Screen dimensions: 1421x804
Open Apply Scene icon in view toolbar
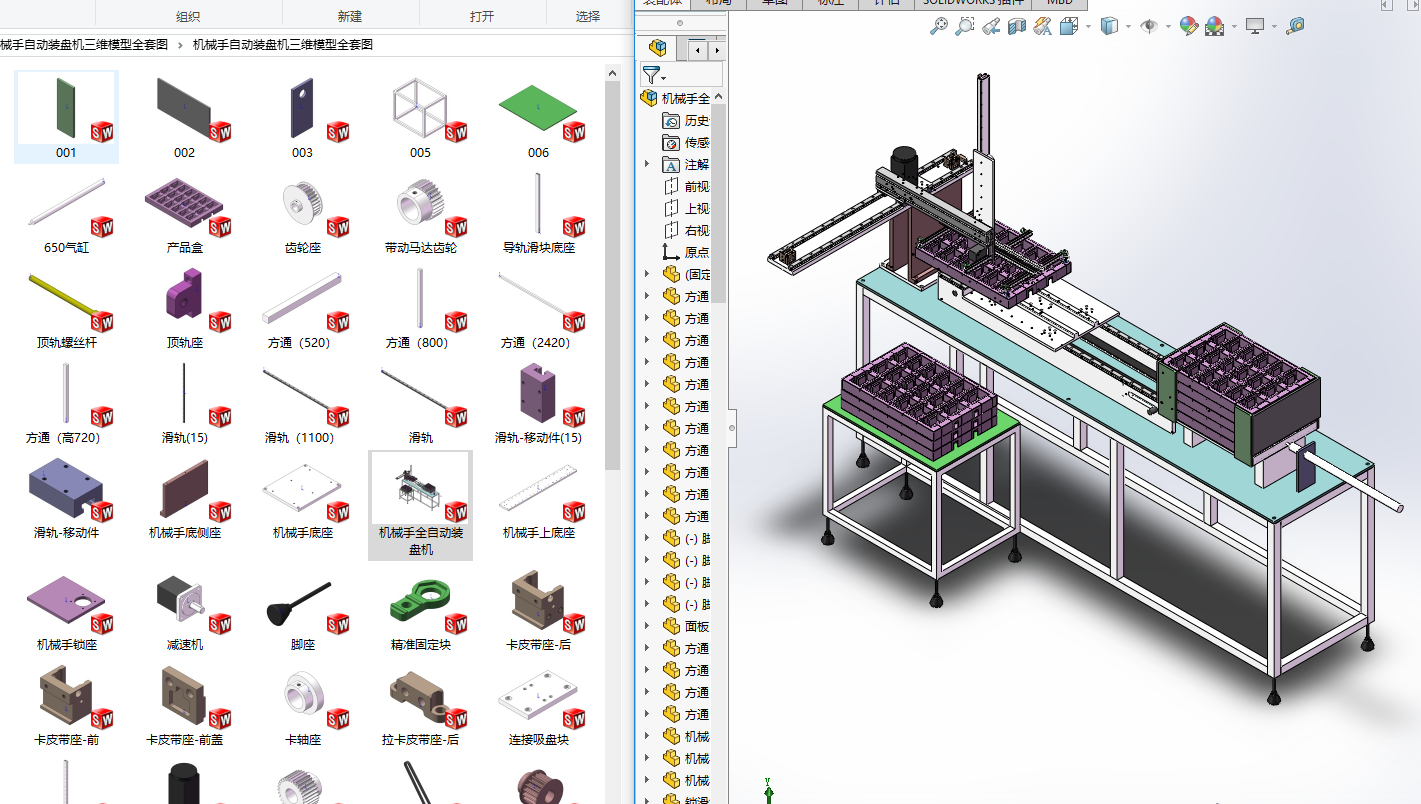1215,27
